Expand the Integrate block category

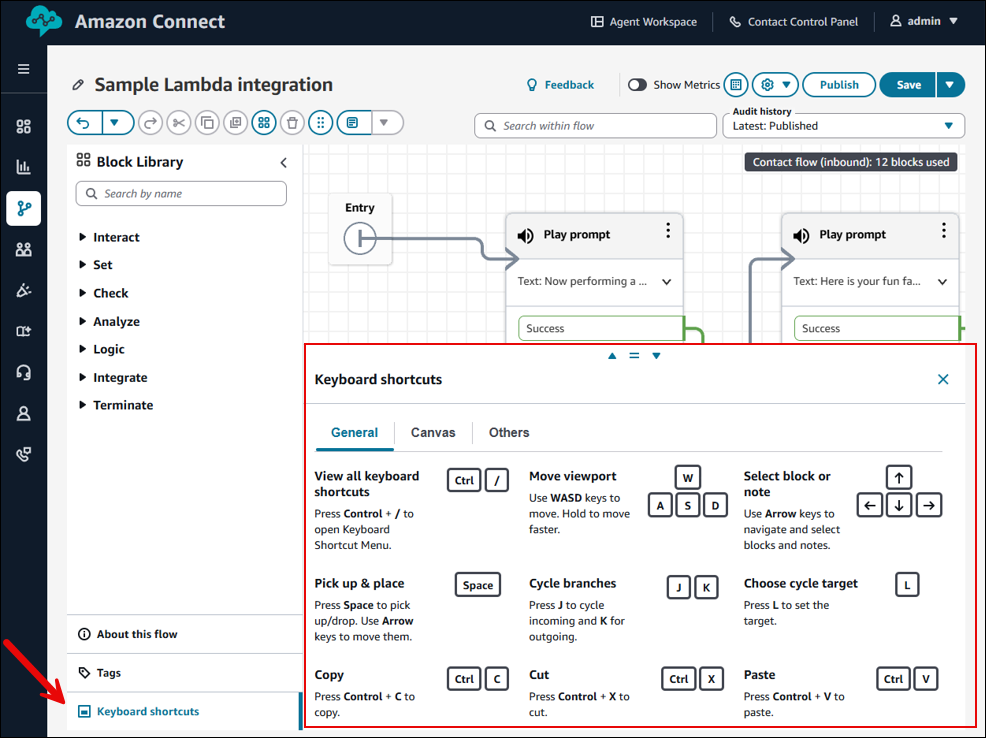click(120, 377)
